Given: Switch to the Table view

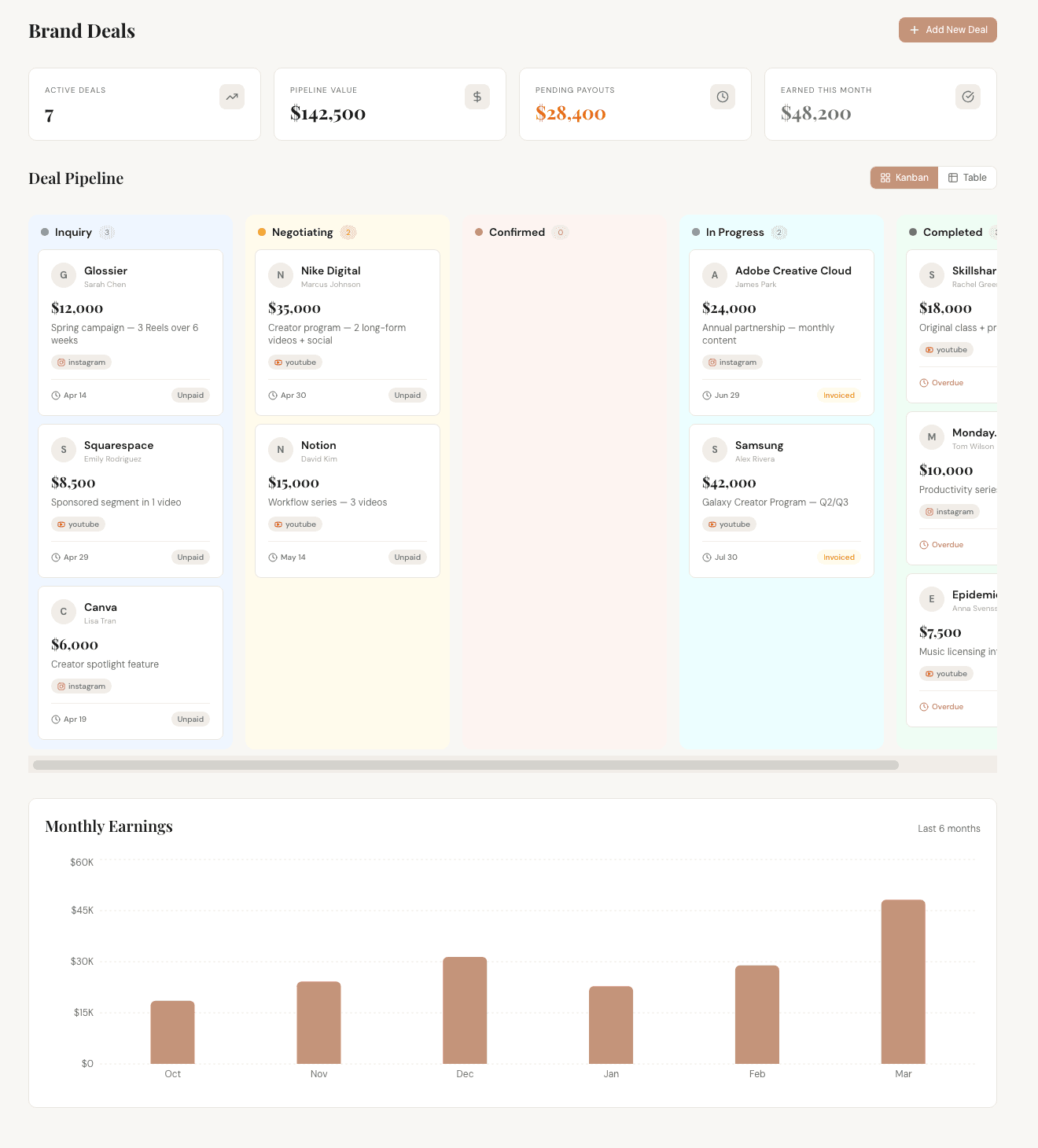Looking at the screenshot, I should click(x=967, y=178).
